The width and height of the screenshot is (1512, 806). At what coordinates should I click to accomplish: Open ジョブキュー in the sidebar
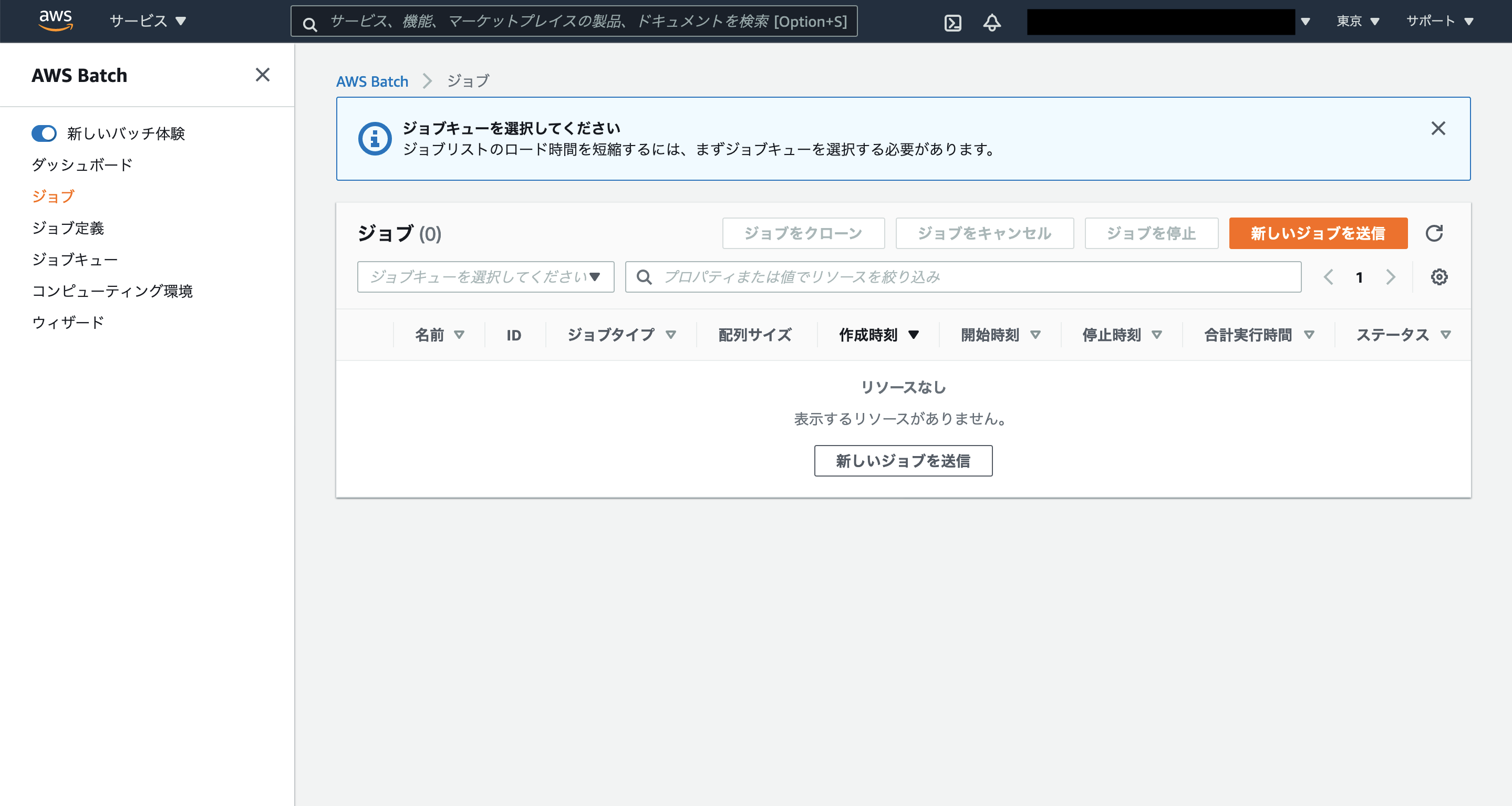pos(75,259)
